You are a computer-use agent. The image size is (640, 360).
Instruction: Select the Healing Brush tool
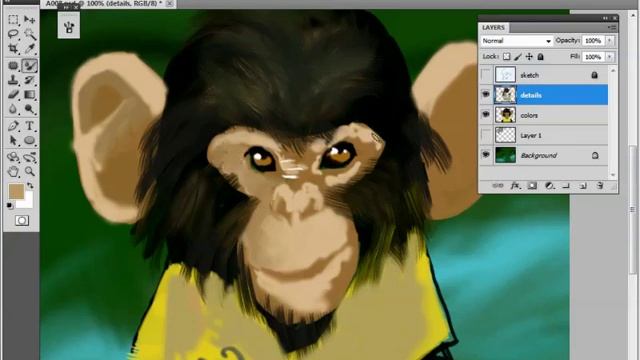(13, 65)
